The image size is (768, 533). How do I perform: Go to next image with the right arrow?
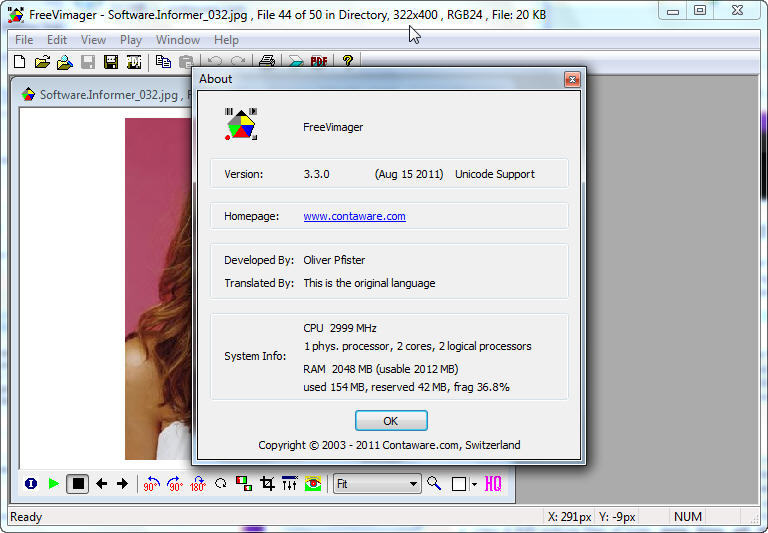coord(122,484)
